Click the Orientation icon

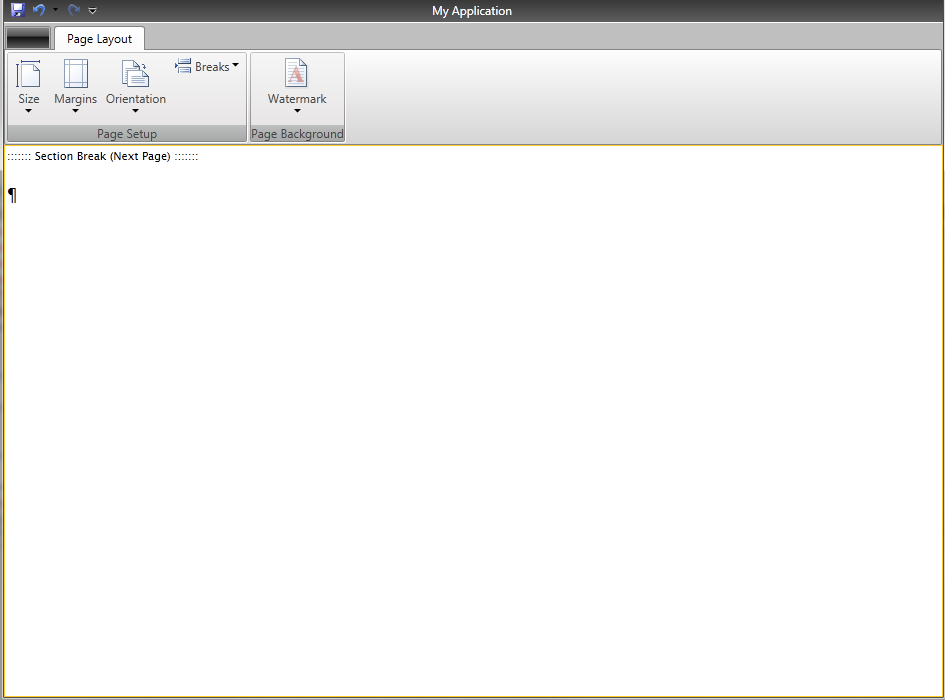136,74
